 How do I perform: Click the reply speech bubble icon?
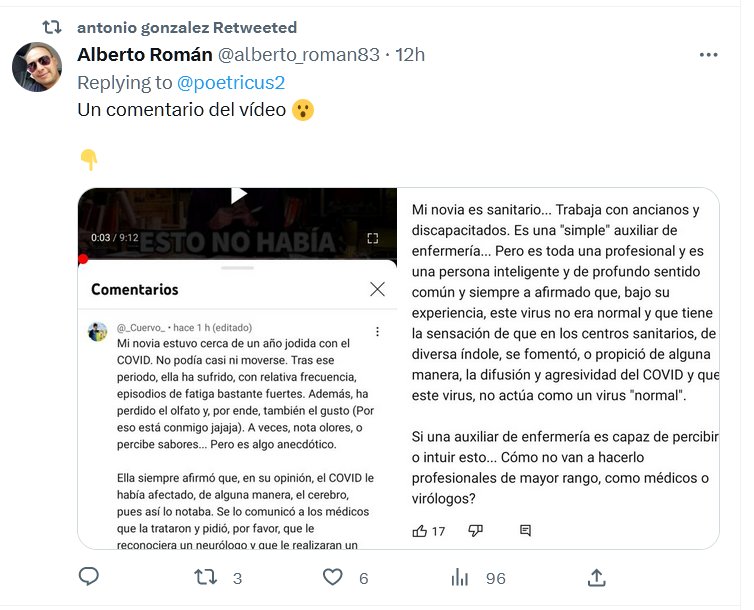[88, 576]
